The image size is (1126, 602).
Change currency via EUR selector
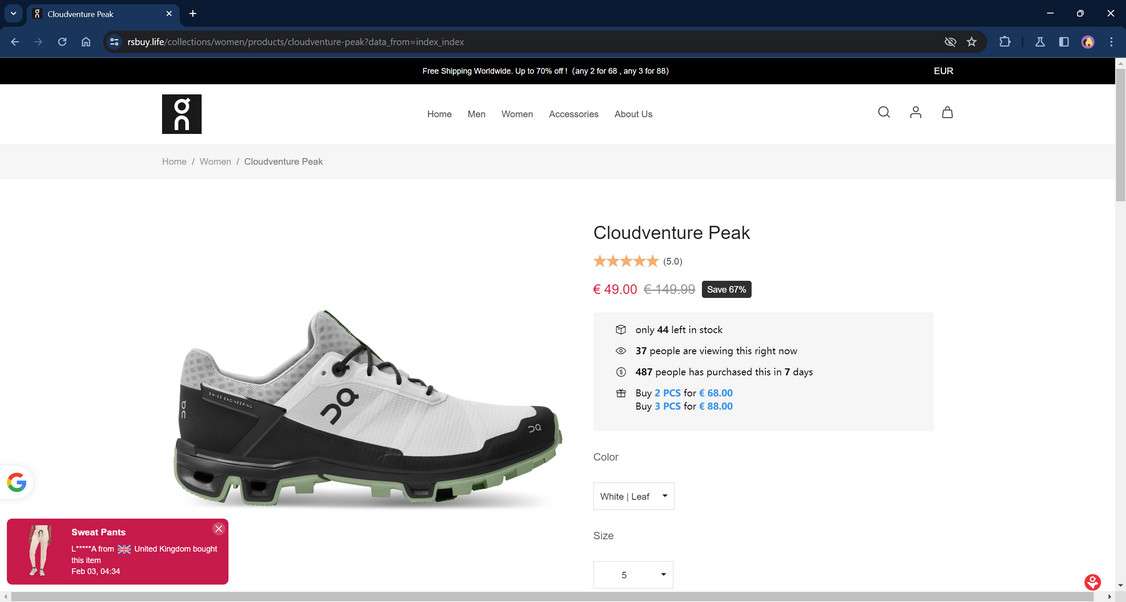pyautogui.click(x=943, y=71)
